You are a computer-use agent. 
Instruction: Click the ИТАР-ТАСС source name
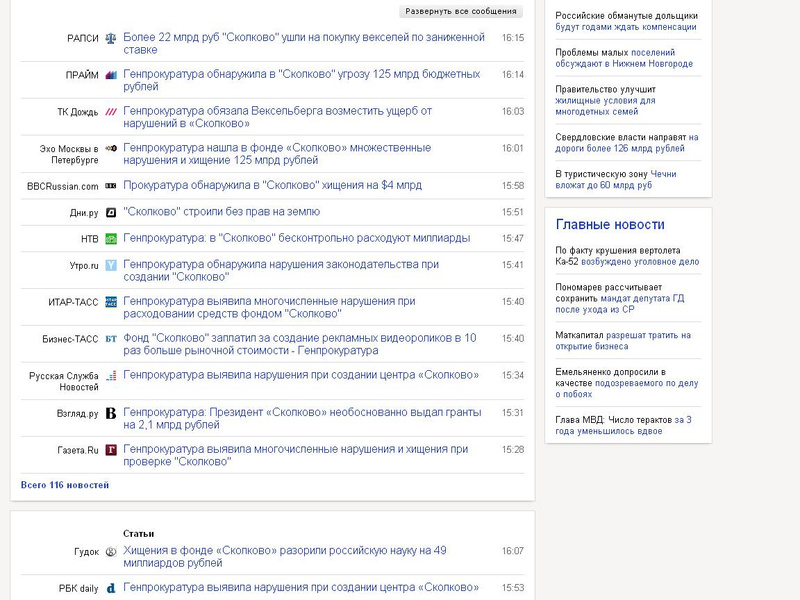73,302
